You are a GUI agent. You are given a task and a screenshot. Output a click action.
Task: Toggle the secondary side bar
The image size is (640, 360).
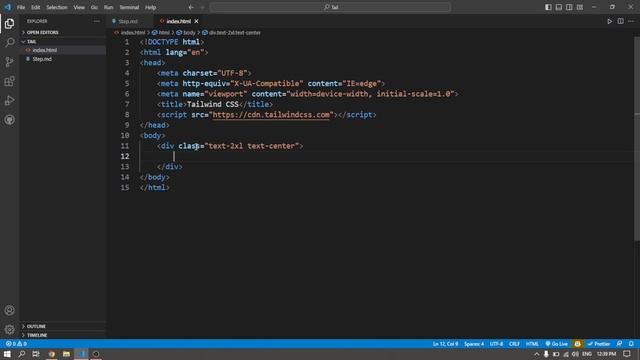click(x=569, y=7)
